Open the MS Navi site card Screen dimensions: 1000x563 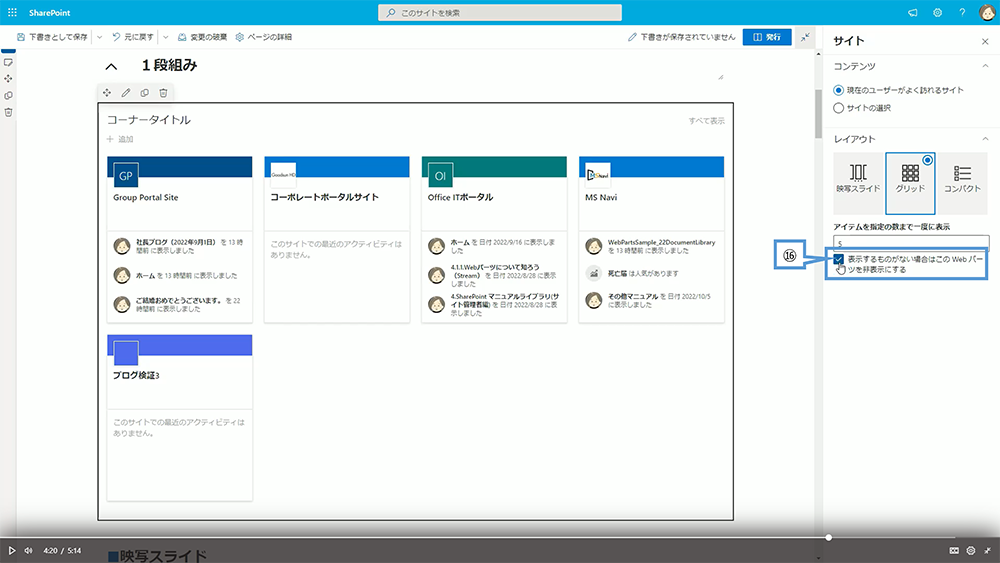(651, 239)
